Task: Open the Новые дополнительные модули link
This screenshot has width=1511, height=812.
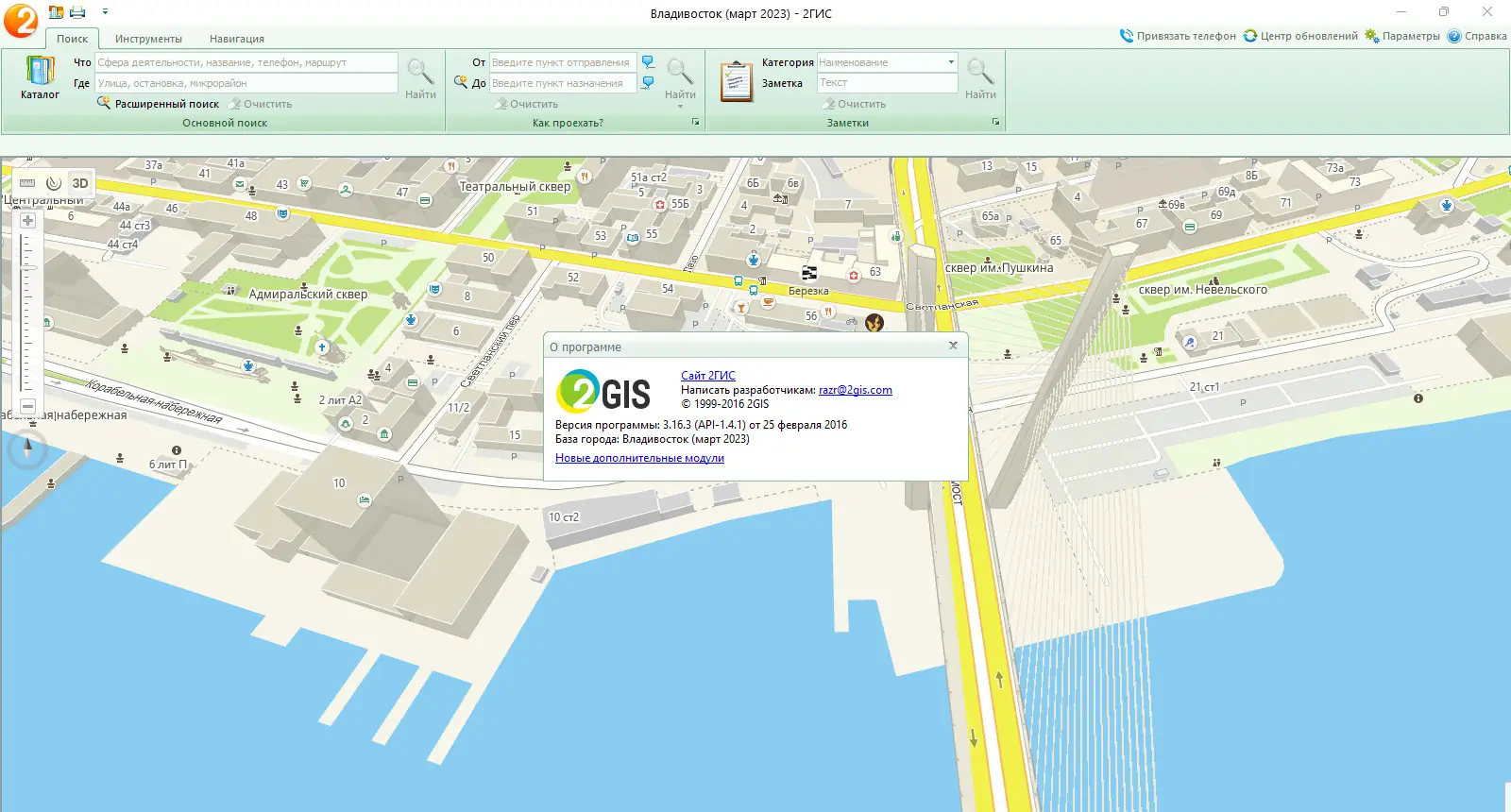Action: (639, 458)
